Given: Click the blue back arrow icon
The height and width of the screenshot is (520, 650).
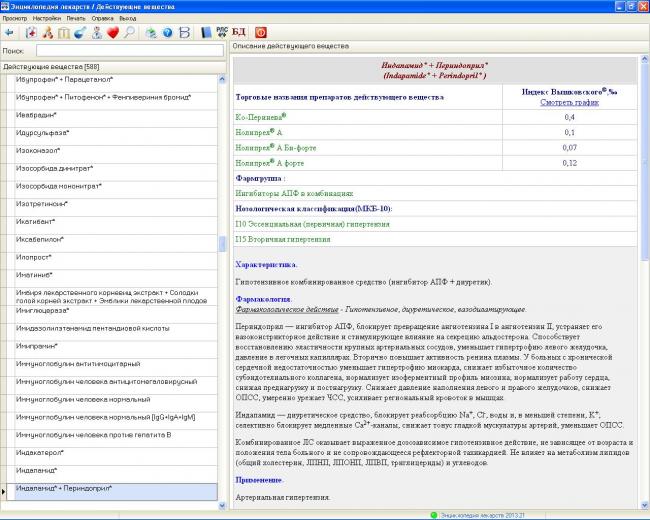Looking at the screenshot, I should tap(9, 32).
